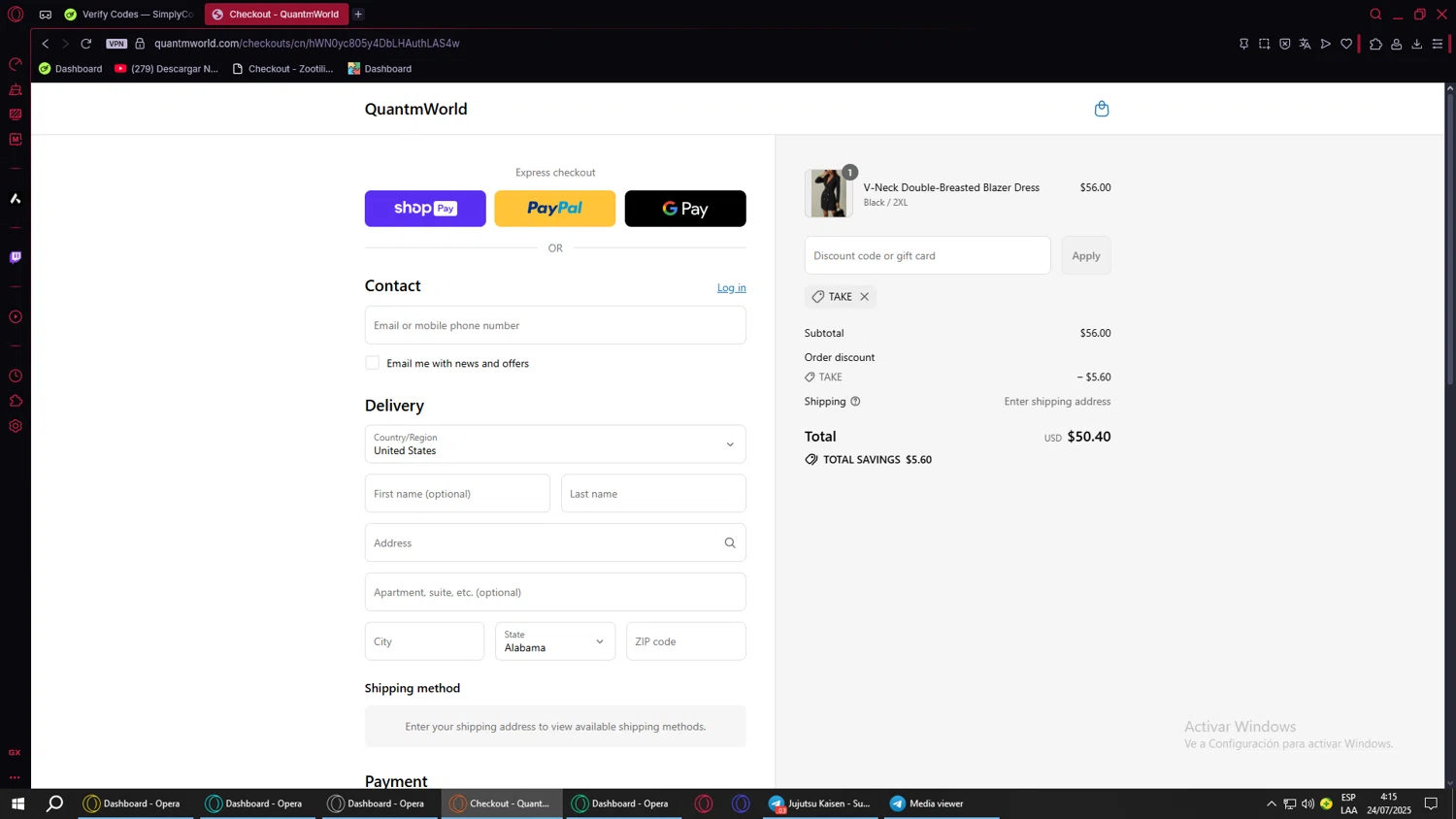Open Twitch panel in sidebar
Screen dimensions: 1456x819
pyautogui.click(x=16, y=257)
